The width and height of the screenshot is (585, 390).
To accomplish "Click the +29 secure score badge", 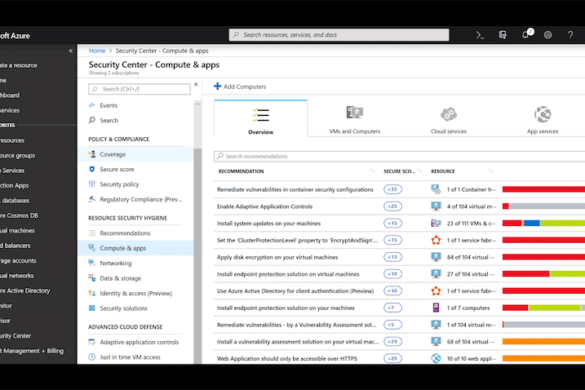I will click(x=392, y=341).
